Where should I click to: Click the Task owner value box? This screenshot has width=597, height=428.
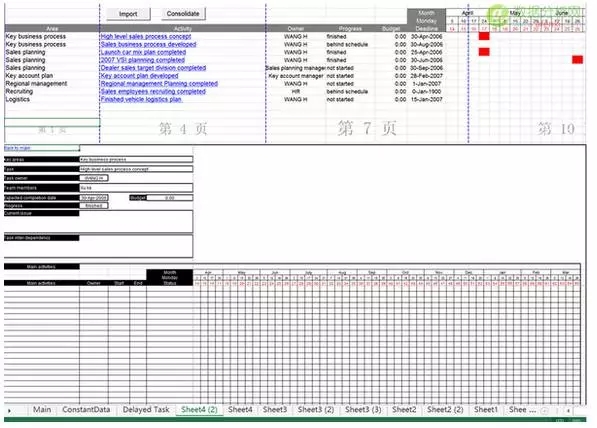pos(94,178)
